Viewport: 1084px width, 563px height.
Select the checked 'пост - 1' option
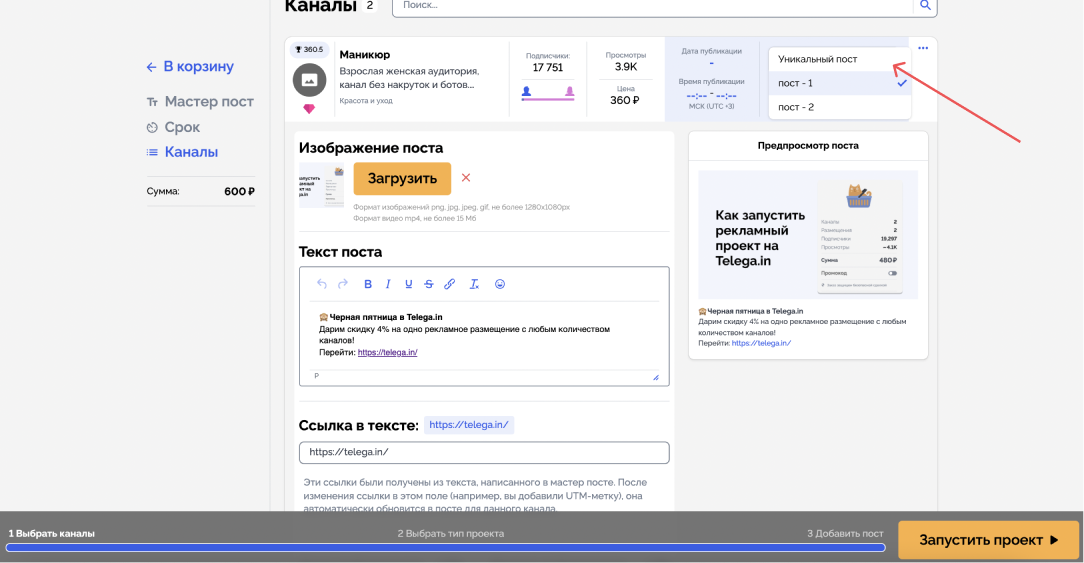[796, 83]
